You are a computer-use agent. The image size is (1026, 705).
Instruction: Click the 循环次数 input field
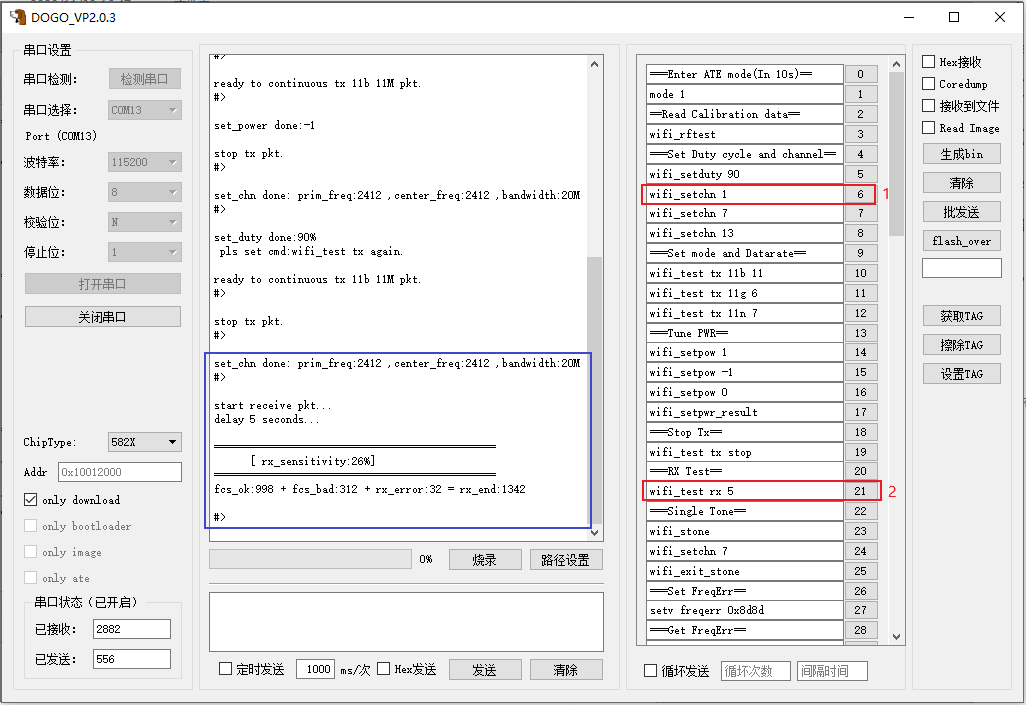(756, 671)
